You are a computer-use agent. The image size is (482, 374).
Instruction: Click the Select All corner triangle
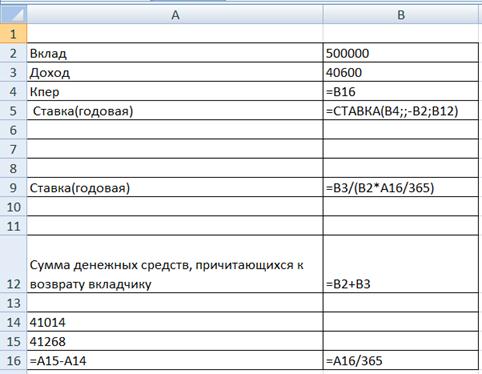pos(13,15)
